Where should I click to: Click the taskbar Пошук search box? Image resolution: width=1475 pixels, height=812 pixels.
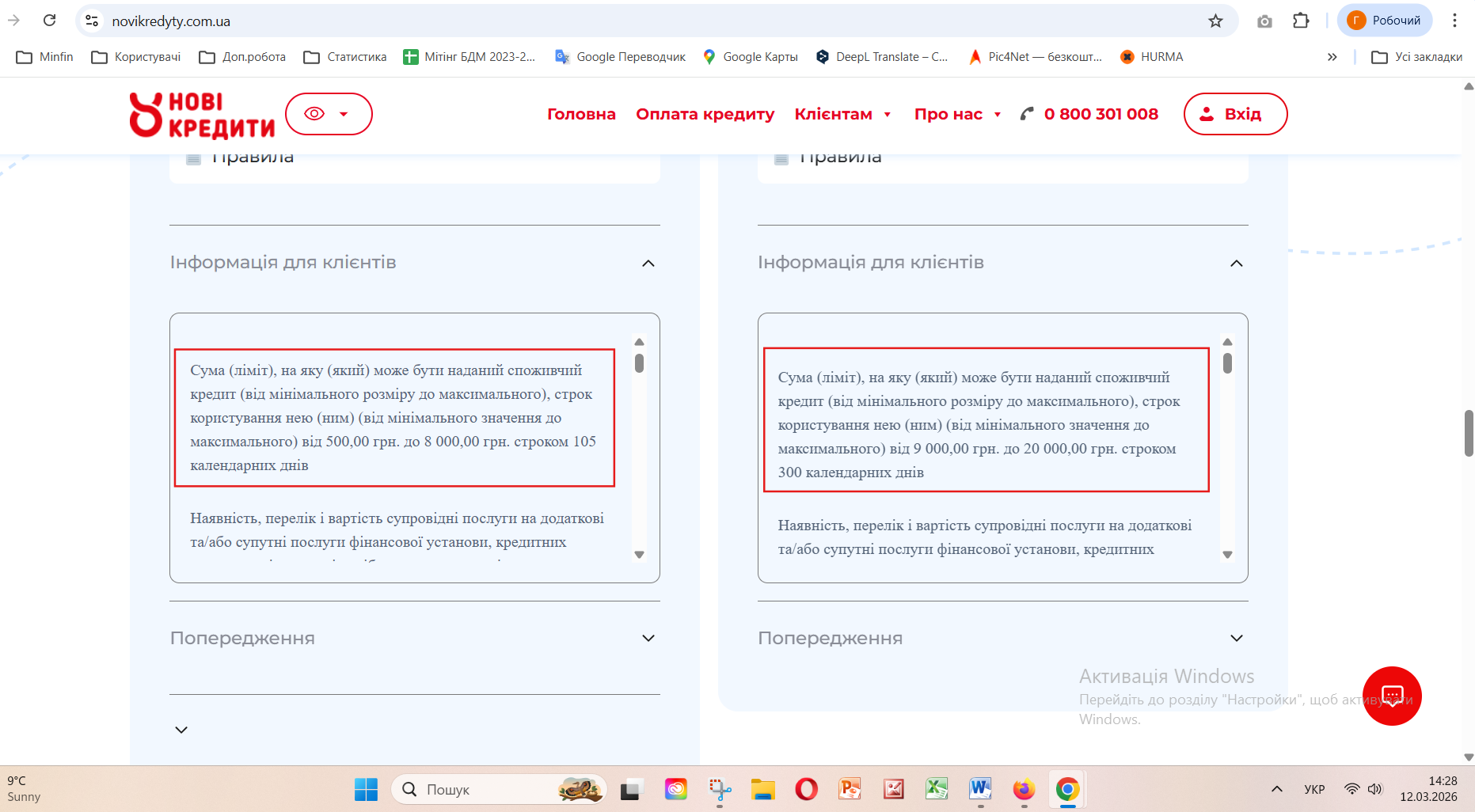pyautogui.click(x=499, y=789)
